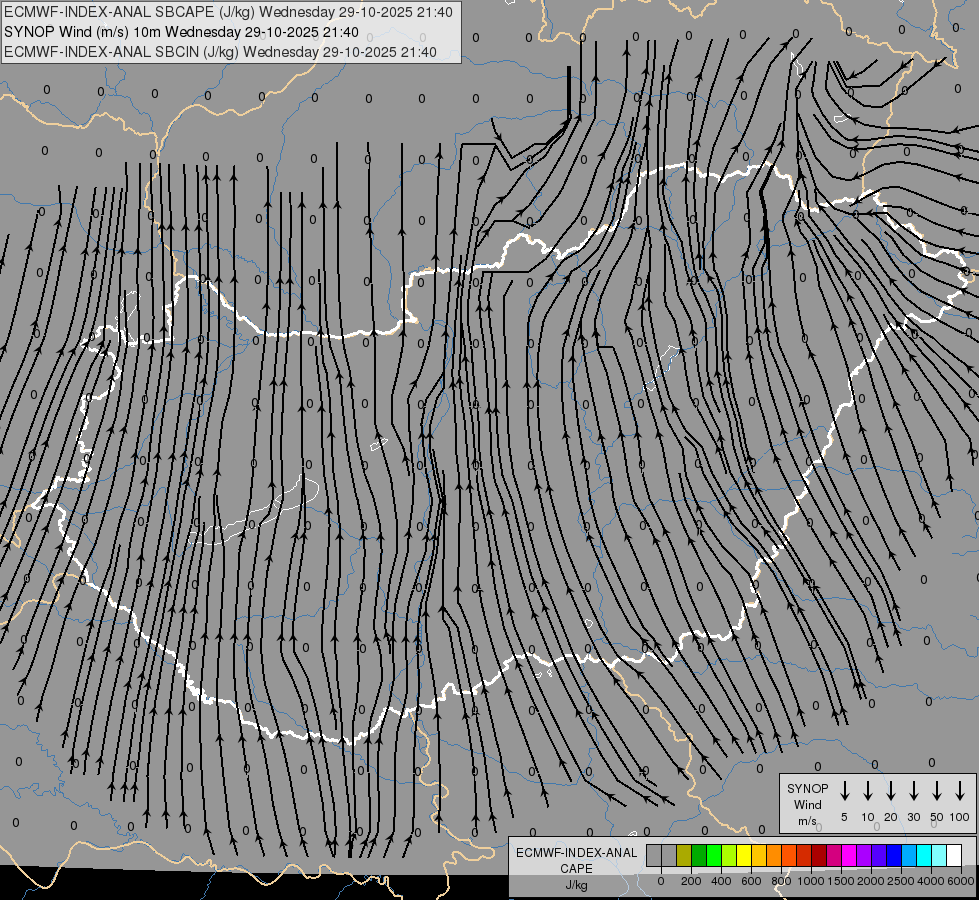Click the 'SYNOP' label in the wind legend
This screenshot has width=979, height=900.
coord(807,789)
